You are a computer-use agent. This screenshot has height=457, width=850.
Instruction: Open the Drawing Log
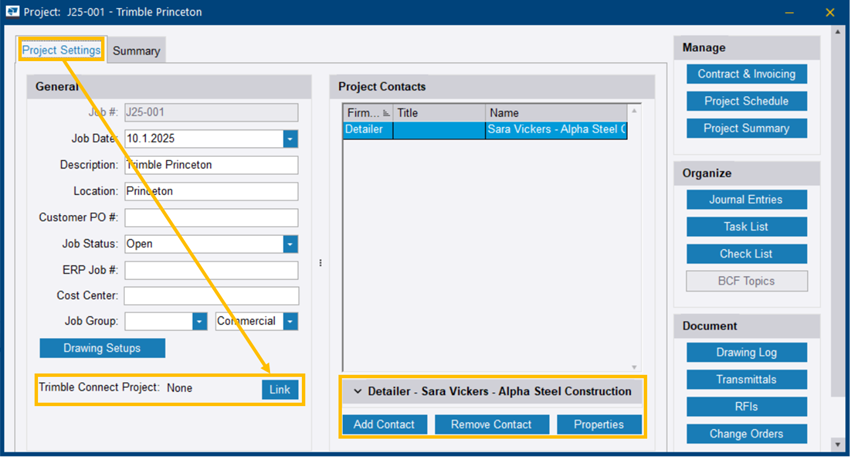pyautogui.click(x=746, y=352)
